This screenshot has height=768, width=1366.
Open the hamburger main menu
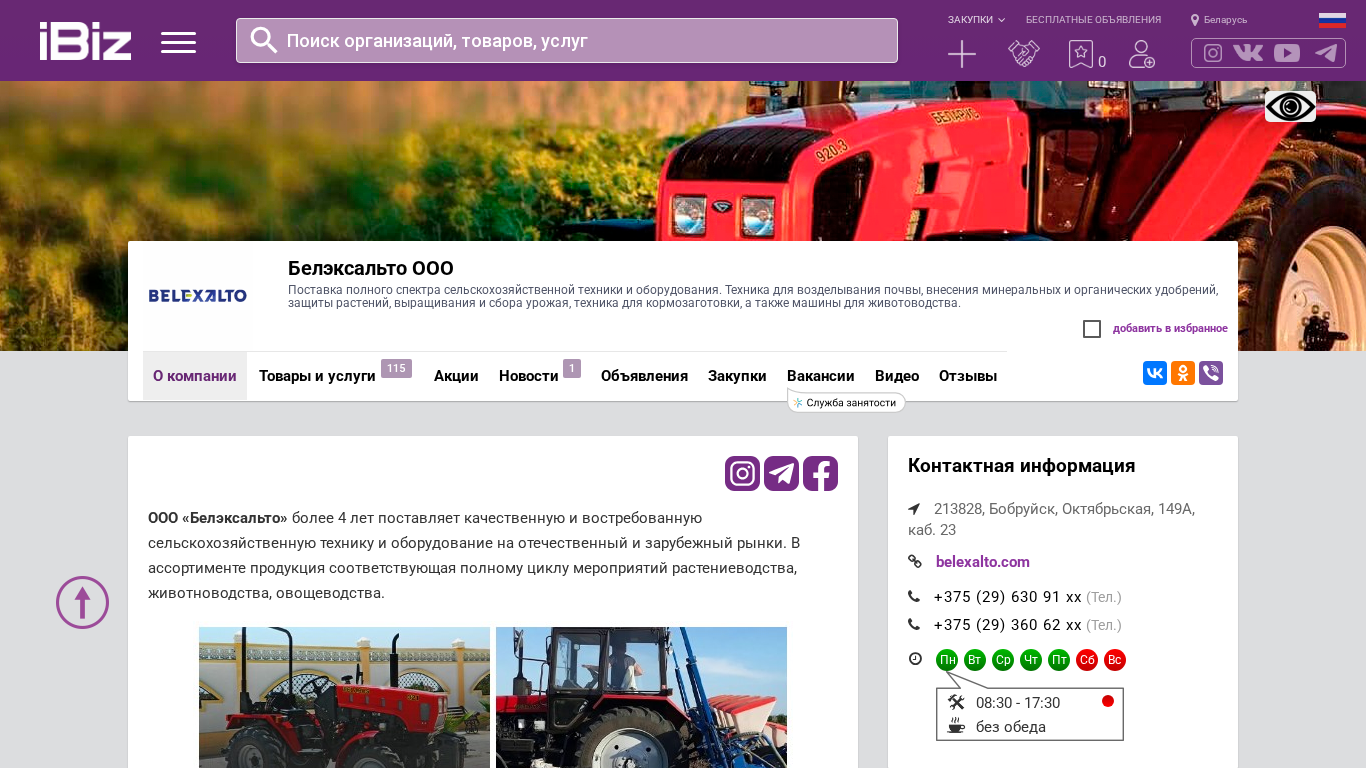pos(178,42)
